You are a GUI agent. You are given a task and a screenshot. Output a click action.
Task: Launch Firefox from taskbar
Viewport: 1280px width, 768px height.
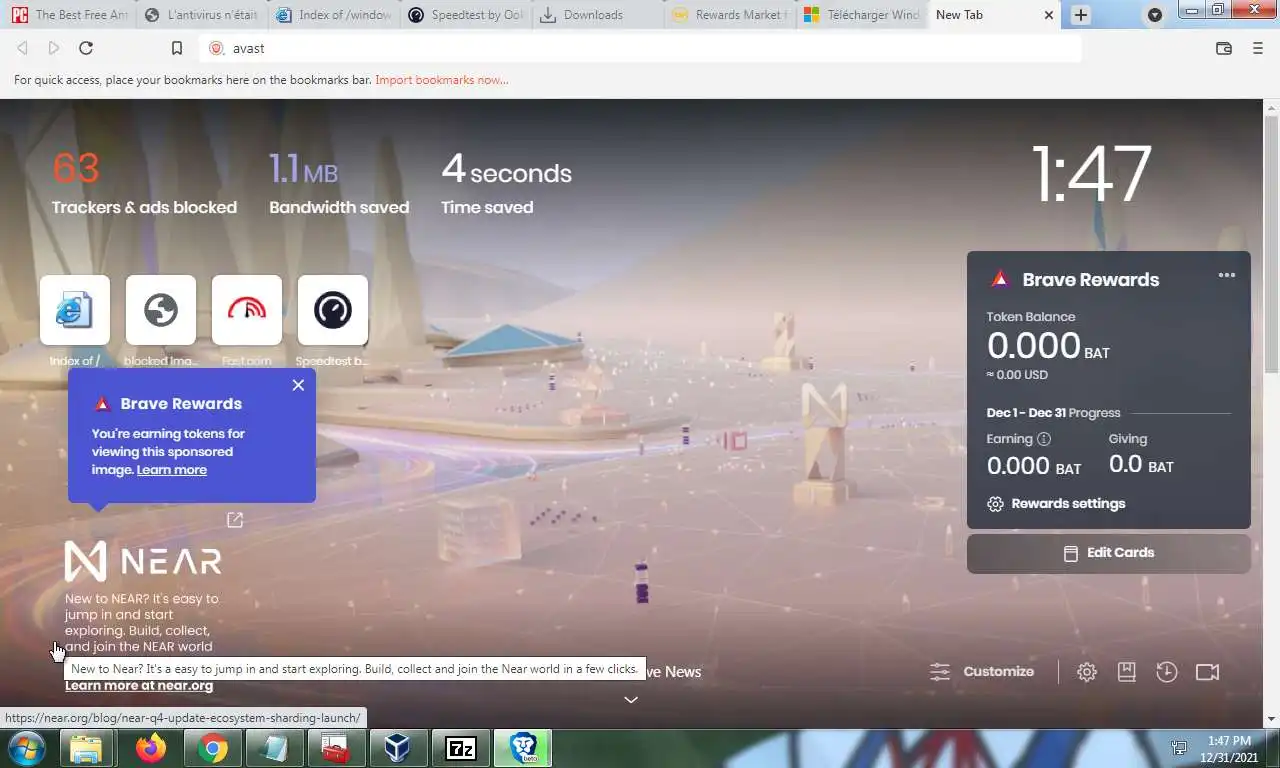(151, 748)
